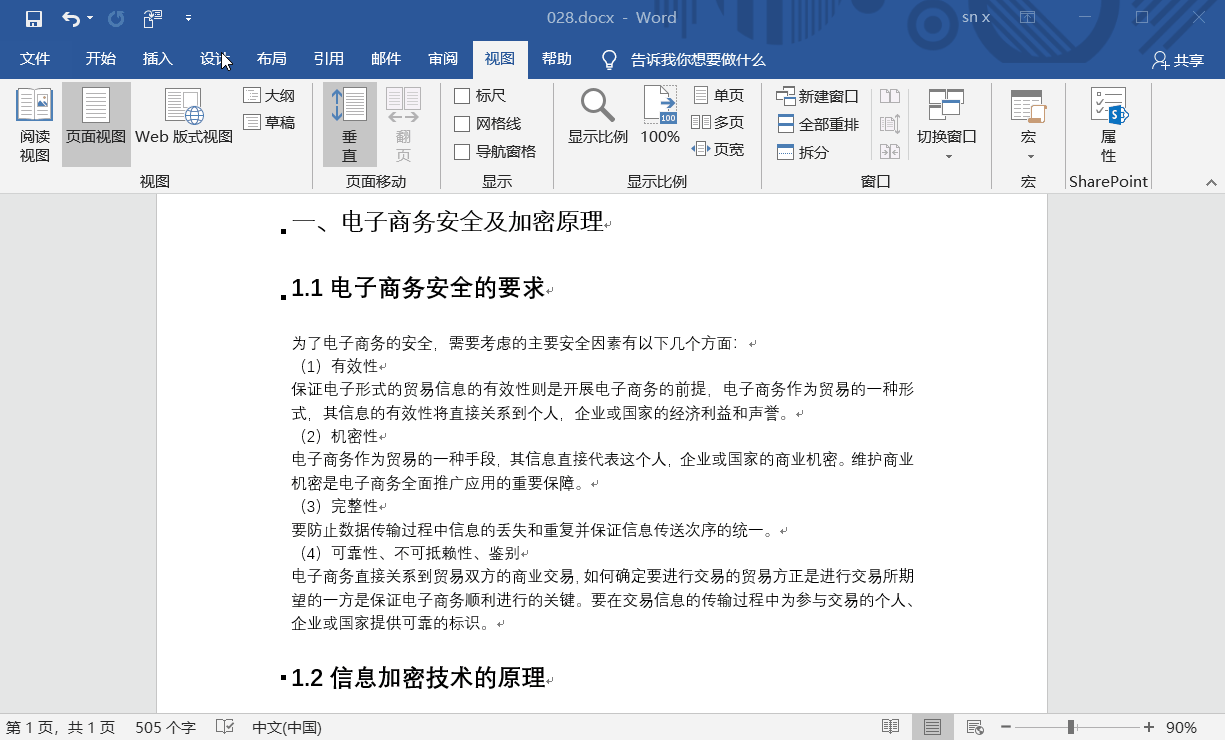Choose 页宽 page width zoom
1225x740 pixels.
718,149
